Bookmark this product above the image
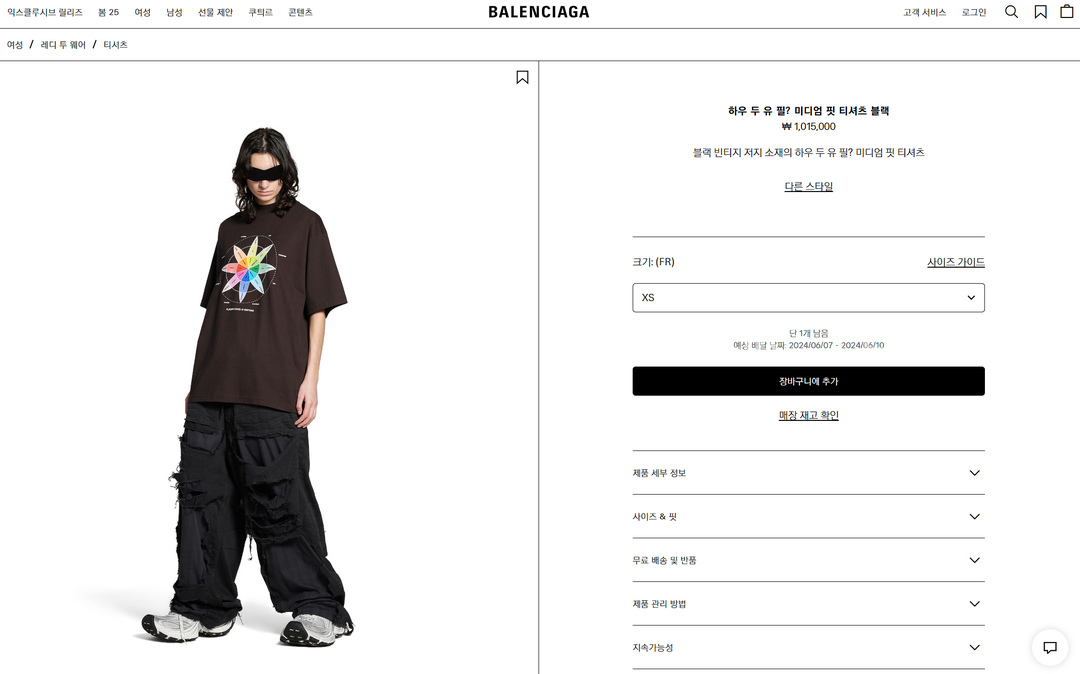Viewport: 1080px width, 674px height. [523, 77]
